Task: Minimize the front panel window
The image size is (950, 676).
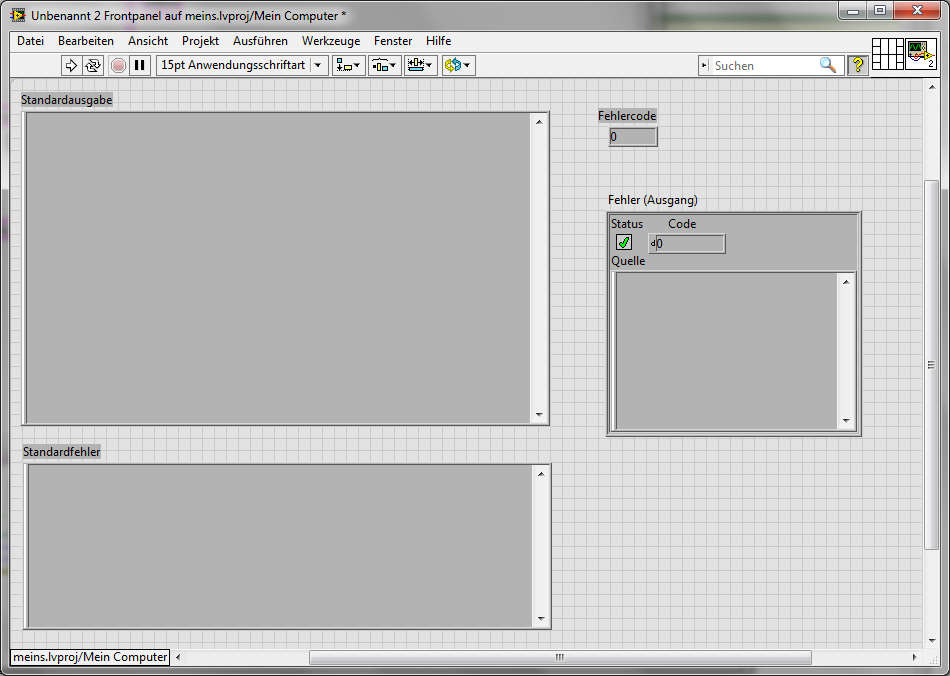Action: click(853, 10)
